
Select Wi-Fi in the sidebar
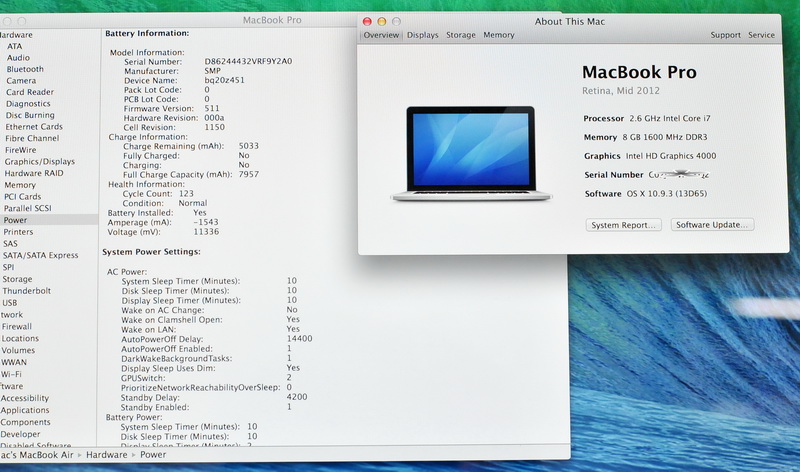11,375
